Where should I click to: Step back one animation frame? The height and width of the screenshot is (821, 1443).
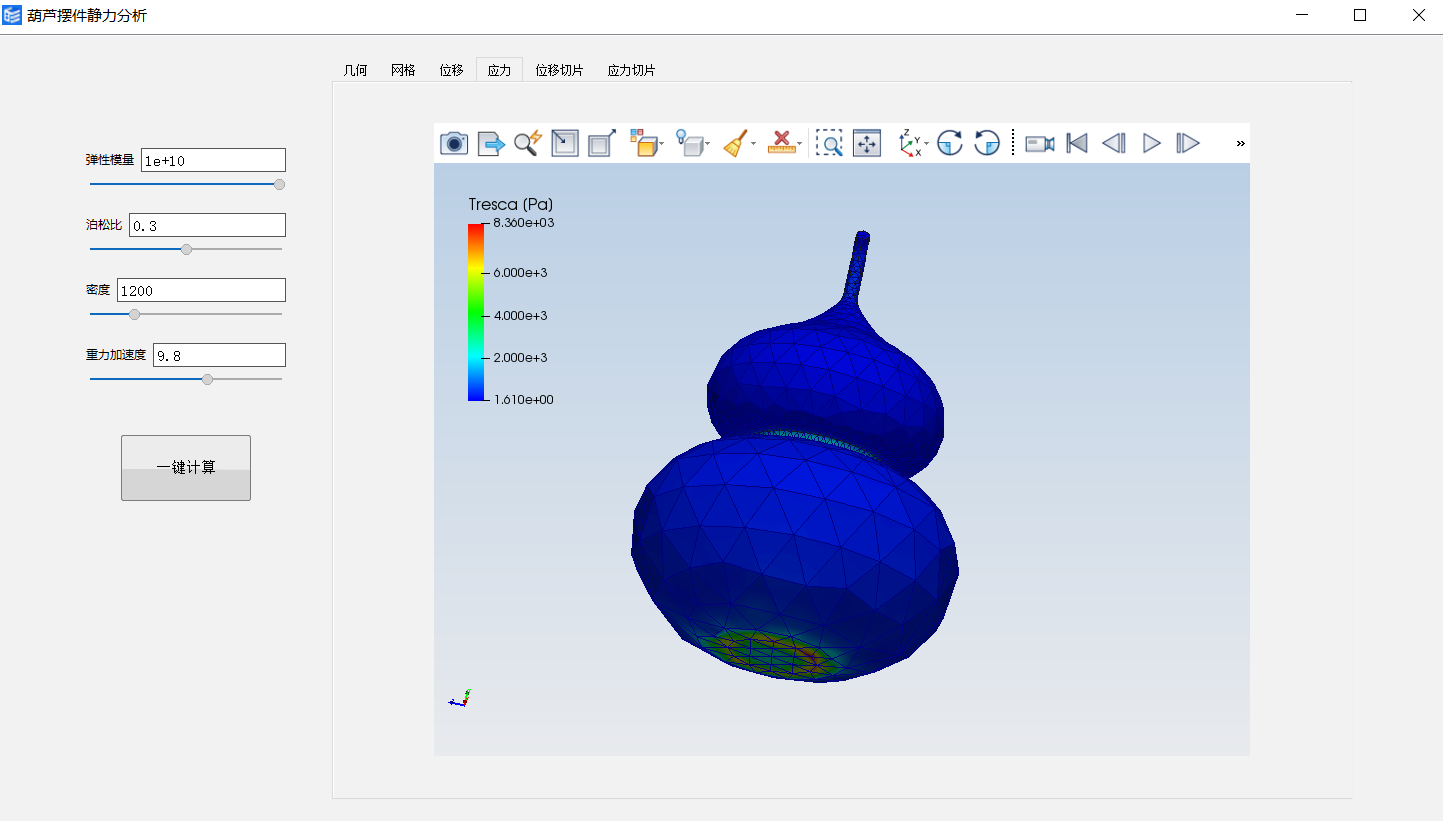point(1114,144)
